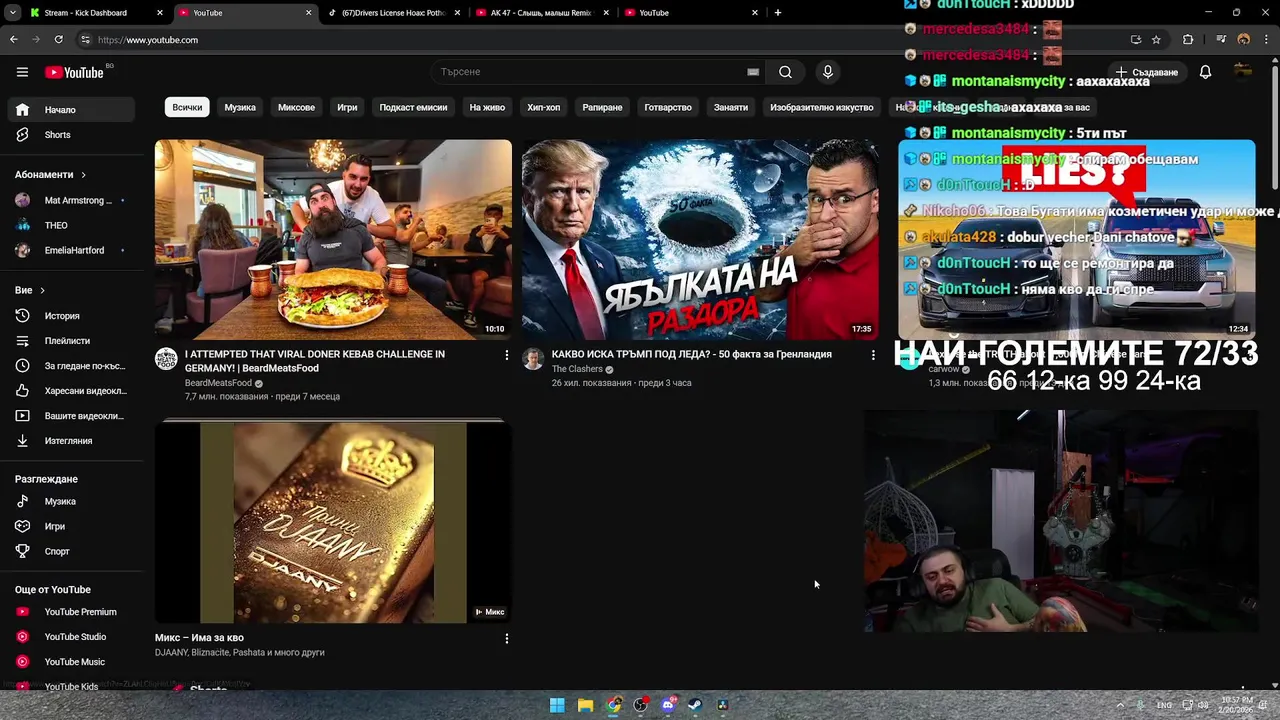1280x720 pixels.
Task: Open Chrome extensions puzzle icon
Action: click(1188, 40)
